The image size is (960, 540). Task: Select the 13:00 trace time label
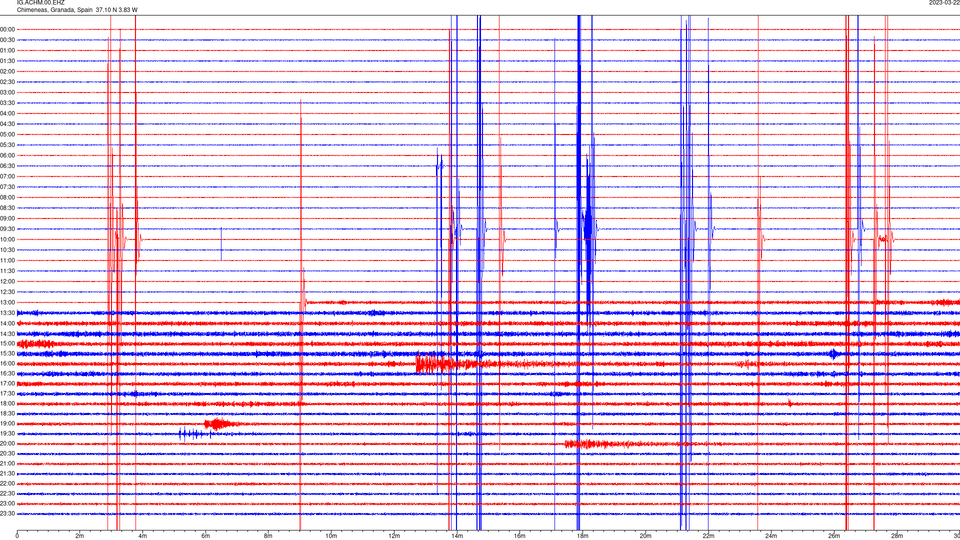(x=7, y=302)
